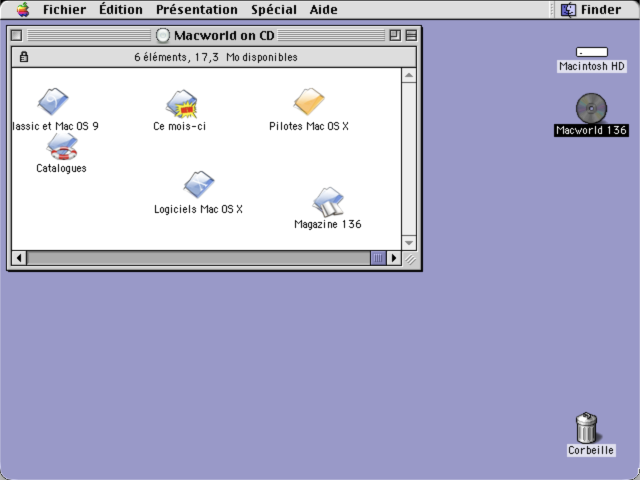Image resolution: width=640 pixels, height=480 pixels.
Task: Select the Corbeille trash icon
Action: (587, 427)
